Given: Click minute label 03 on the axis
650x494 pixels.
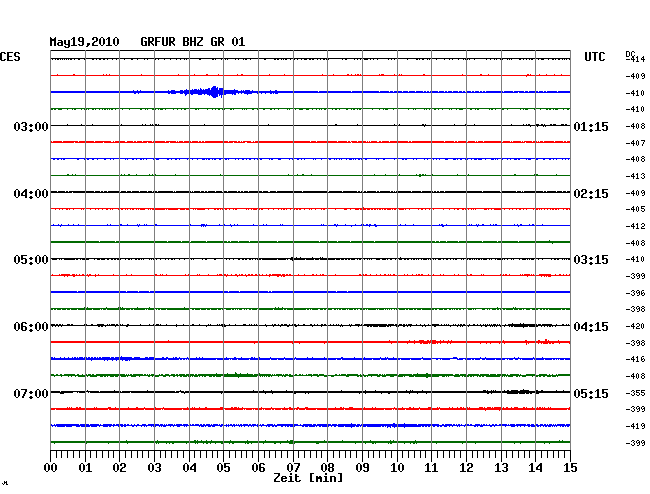Looking at the screenshot, I should 154,468.
